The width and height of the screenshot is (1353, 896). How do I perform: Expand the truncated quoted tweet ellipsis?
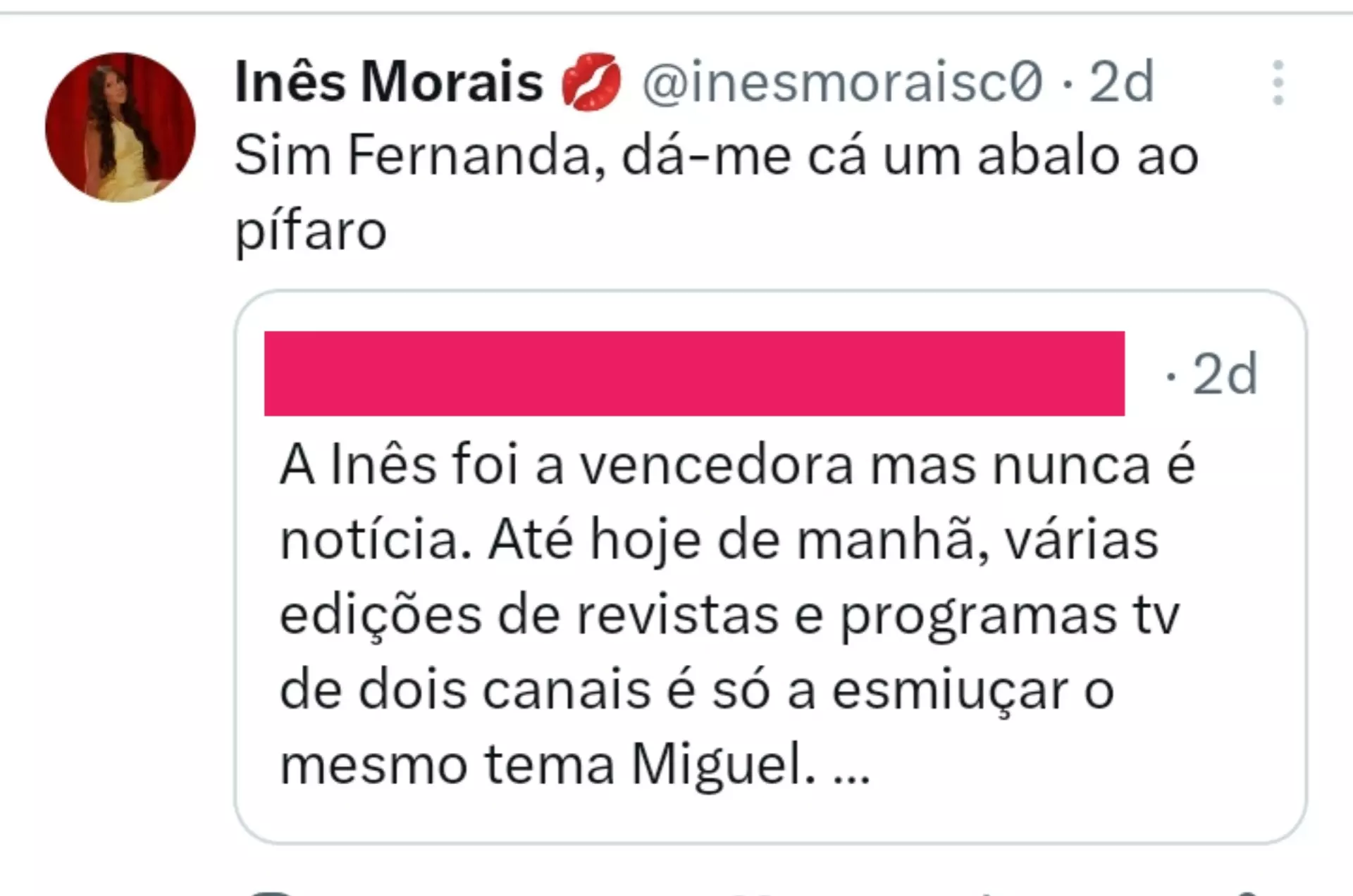point(852,766)
